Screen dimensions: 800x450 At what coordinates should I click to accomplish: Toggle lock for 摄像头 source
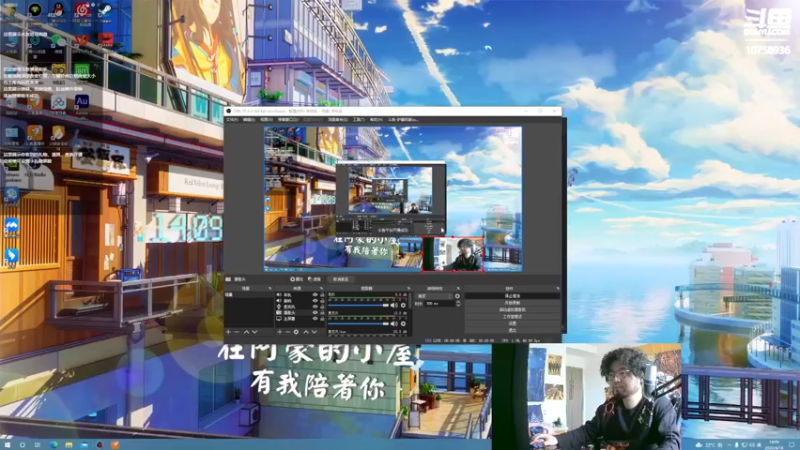[x=322, y=312]
